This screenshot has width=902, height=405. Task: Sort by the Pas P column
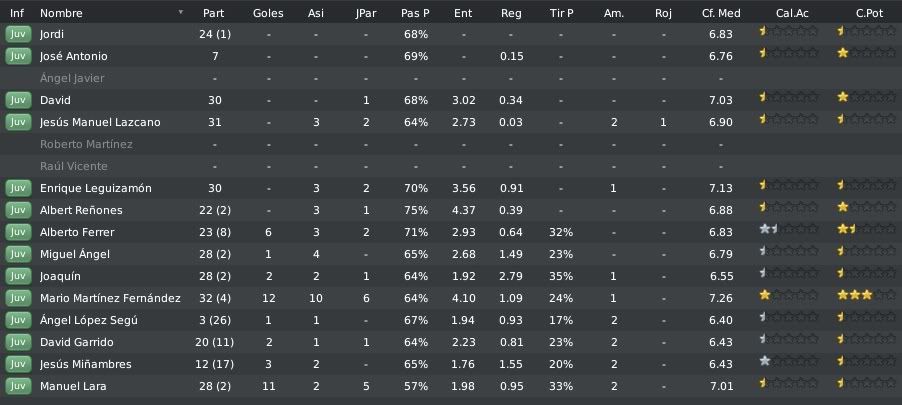pyautogui.click(x=415, y=13)
